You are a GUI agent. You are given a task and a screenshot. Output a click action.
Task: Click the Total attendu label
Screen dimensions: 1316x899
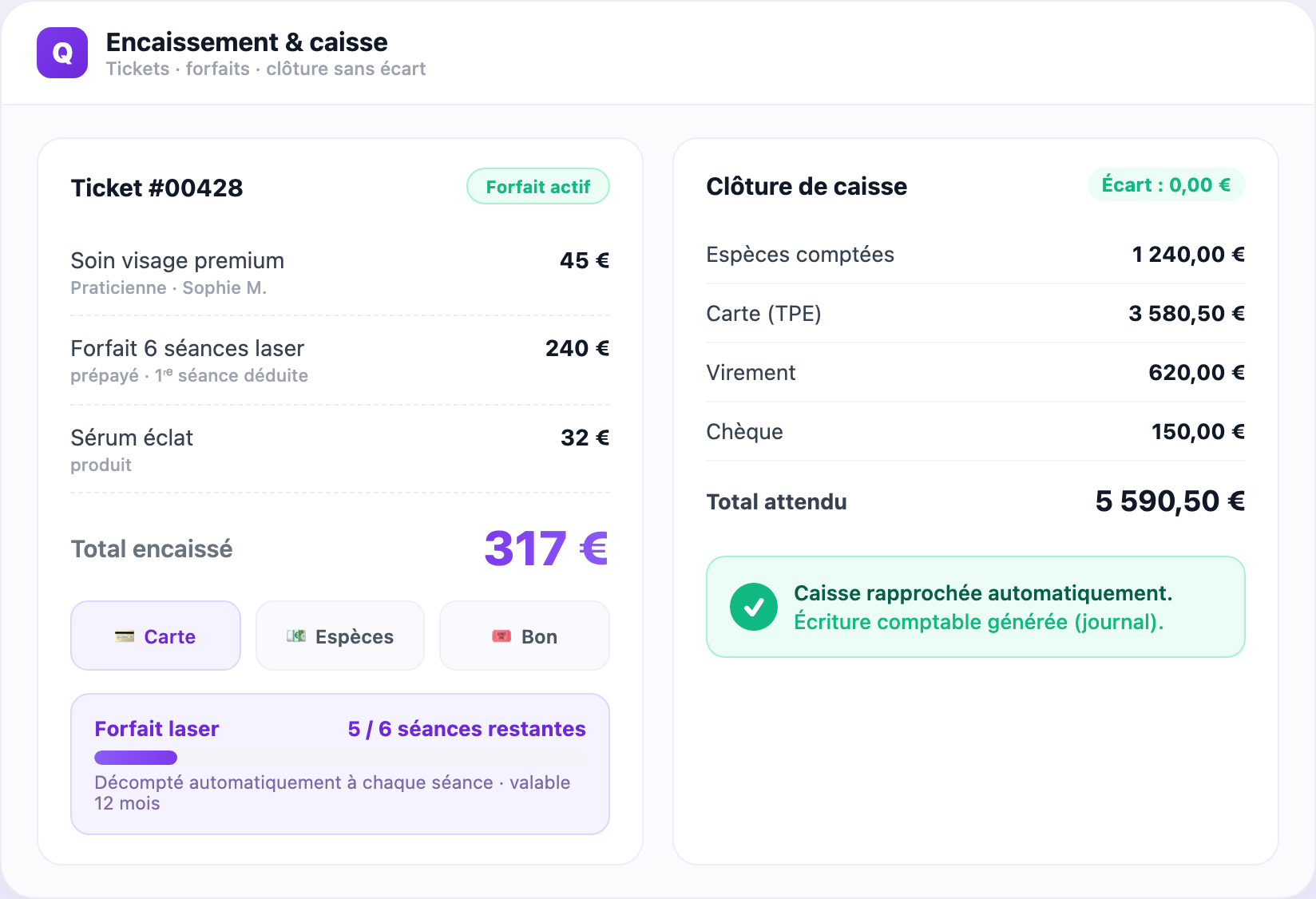pos(776,501)
